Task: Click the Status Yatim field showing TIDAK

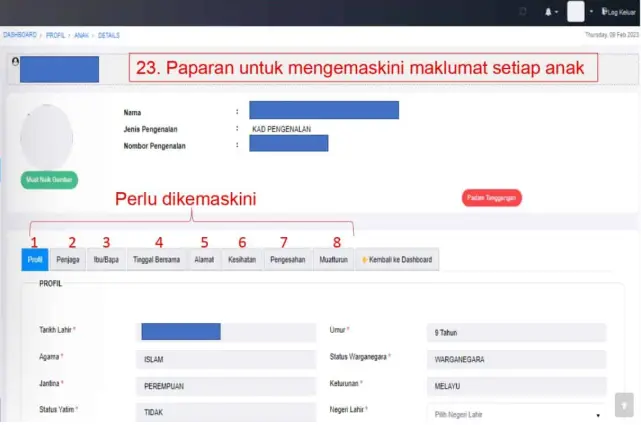Action: pos(226,412)
